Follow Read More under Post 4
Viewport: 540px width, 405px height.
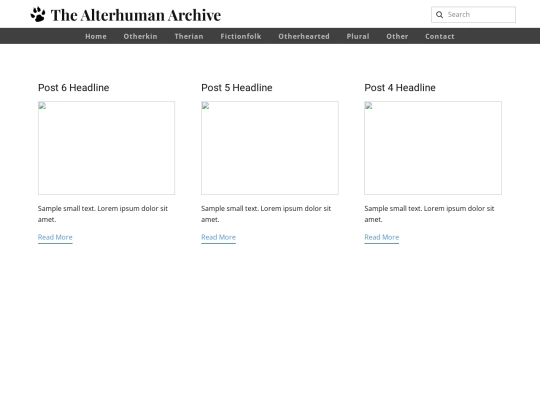[382, 237]
